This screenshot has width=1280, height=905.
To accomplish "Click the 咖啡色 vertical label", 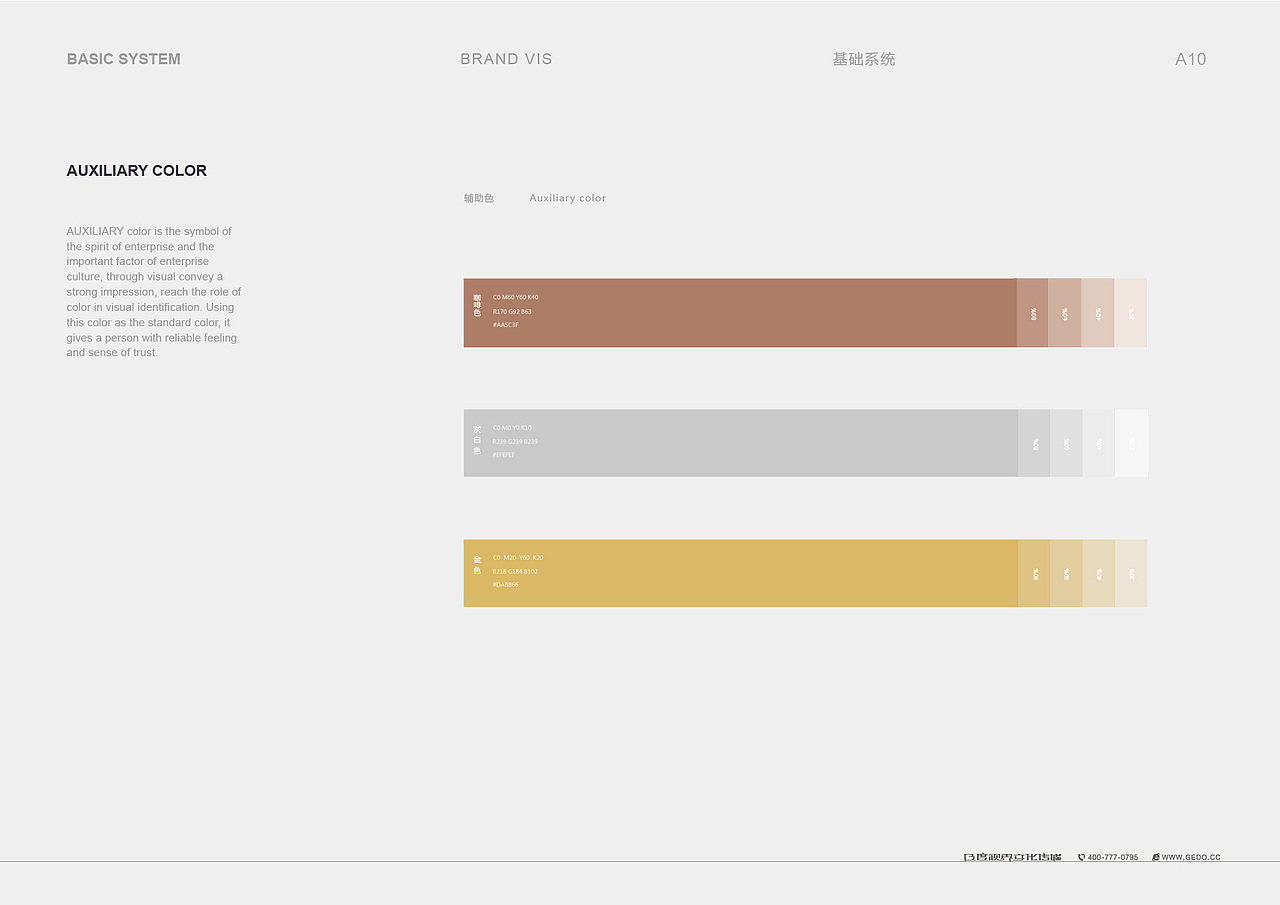I will click(x=477, y=306).
